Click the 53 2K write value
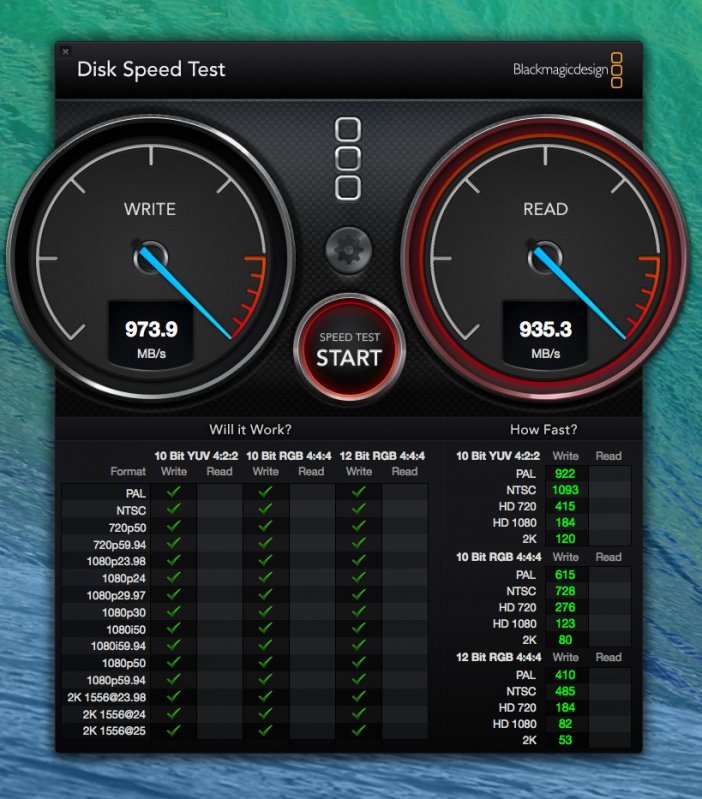Viewport: 702px width, 799px height. click(x=565, y=740)
